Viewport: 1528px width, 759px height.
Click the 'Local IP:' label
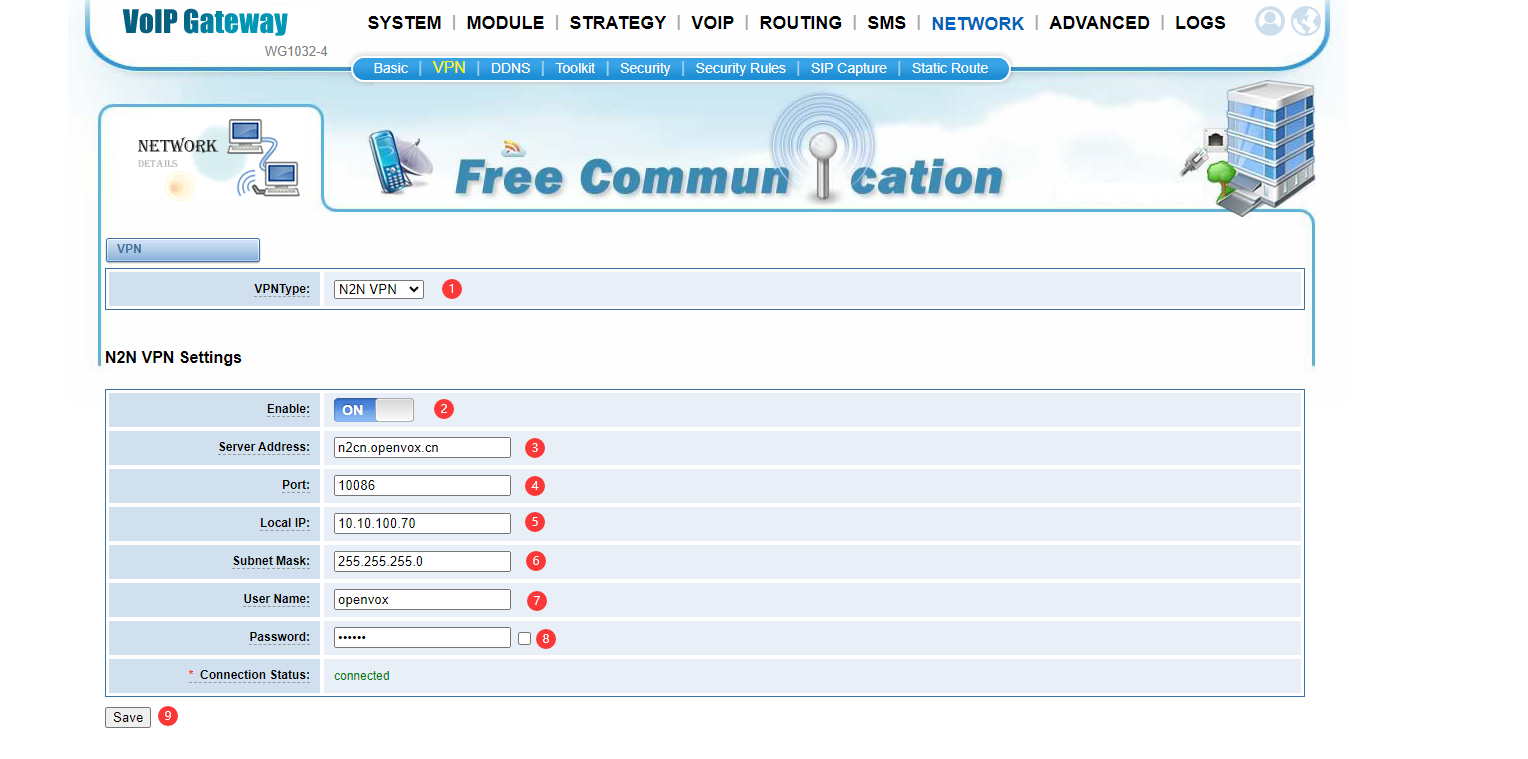tap(285, 523)
